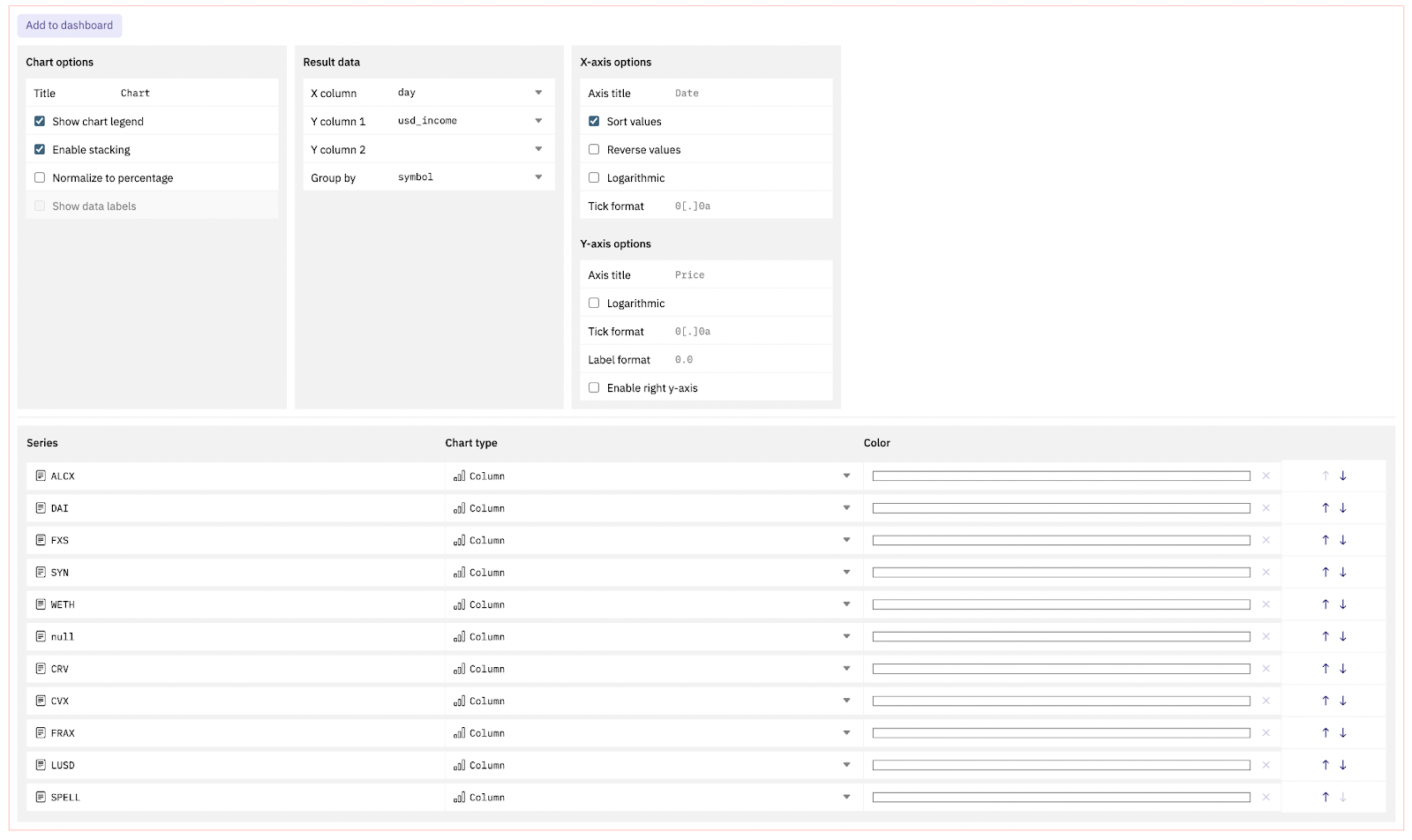
Task: Clear the CRV color using X icon
Action: tap(1266, 670)
